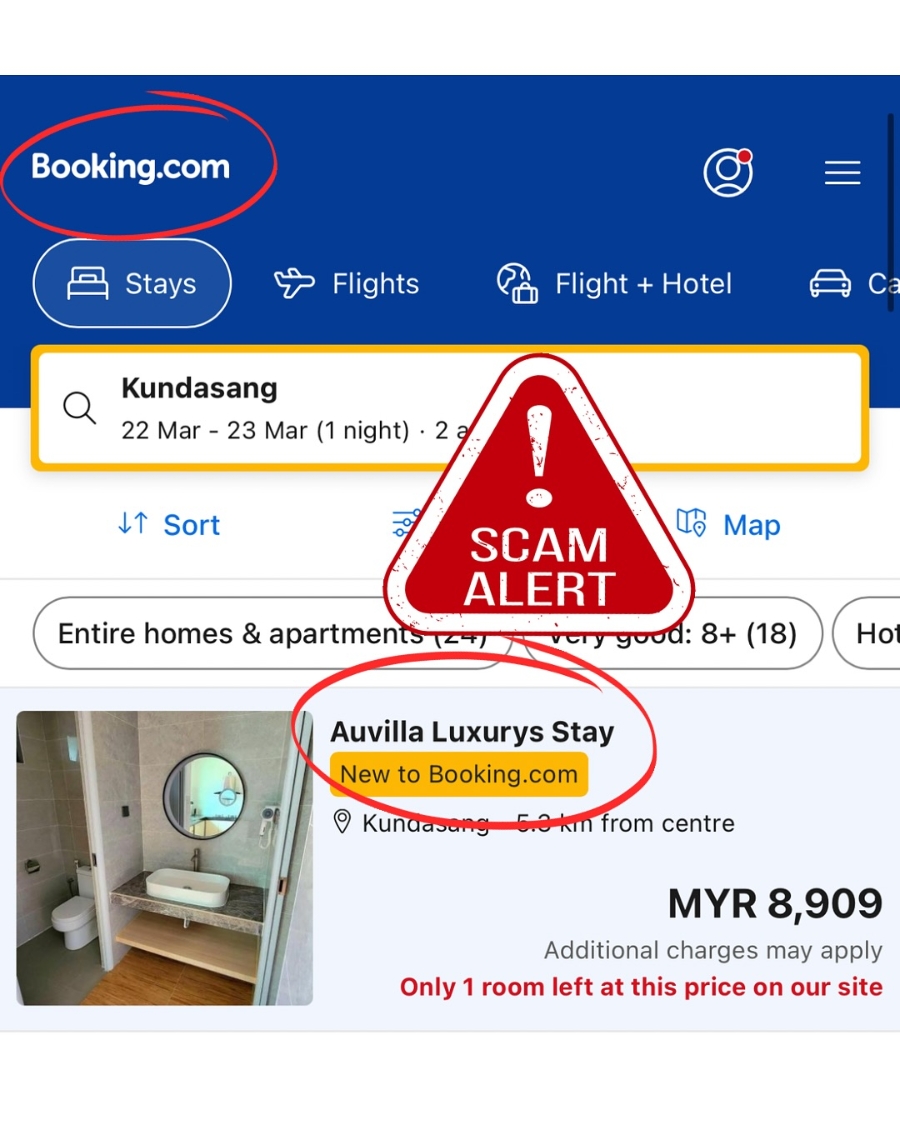
Task: Switch to the Flights tab
Action: point(347,283)
